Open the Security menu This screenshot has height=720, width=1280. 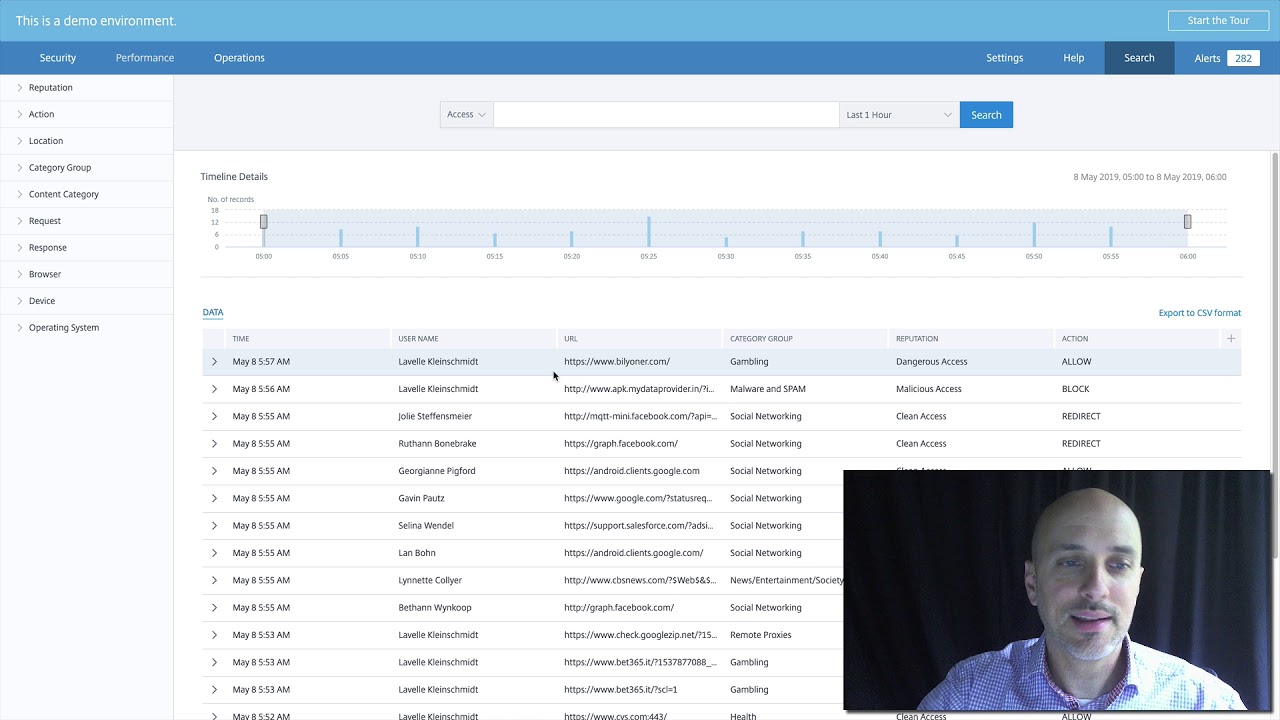(58, 58)
